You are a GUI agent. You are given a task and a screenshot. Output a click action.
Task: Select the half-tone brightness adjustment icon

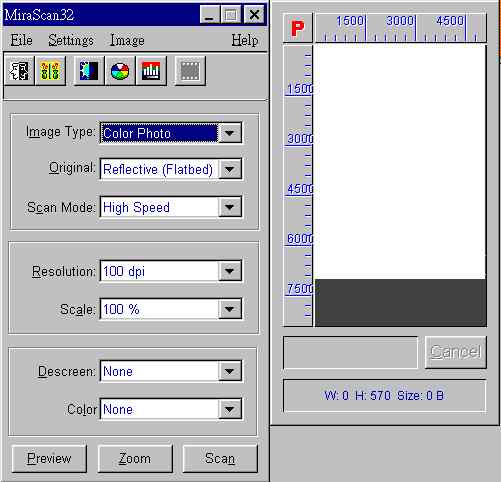[88, 71]
